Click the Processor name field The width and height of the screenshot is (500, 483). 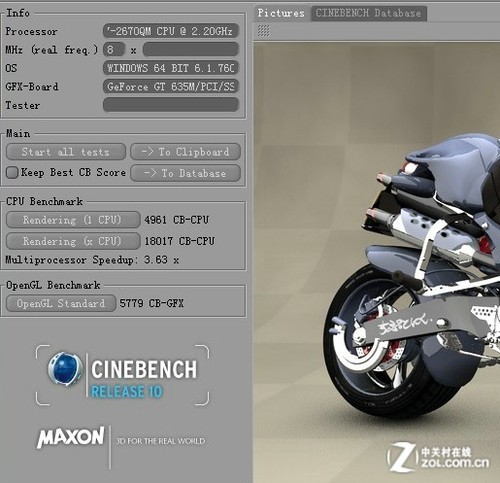pyautogui.click(x=171, y=31)
